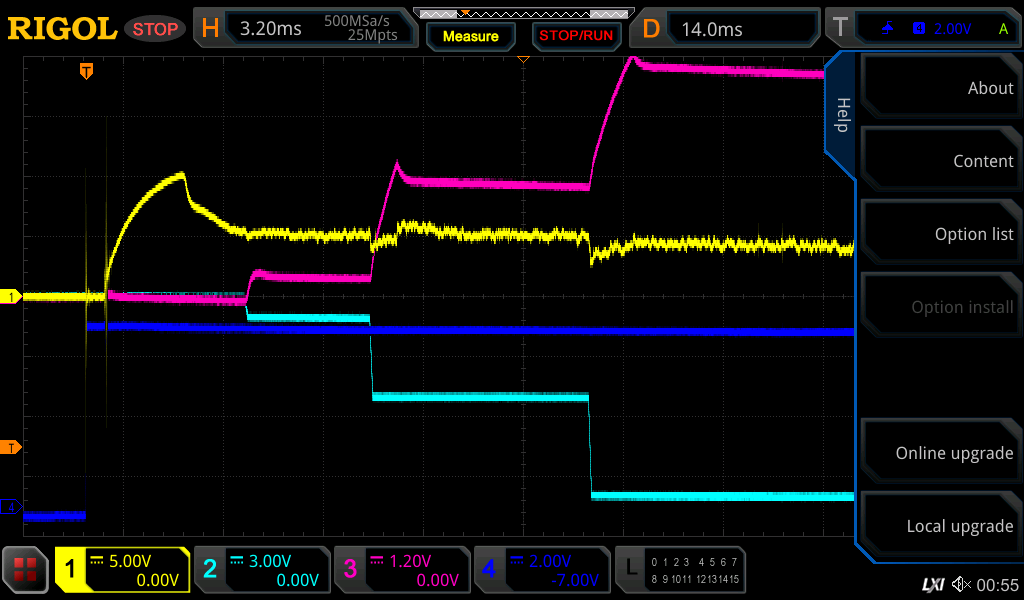Image resolution: width=1024 pixels, height=600 pixels.
Task: Tap the muted speaker sound icon
Action: (961, 584)
